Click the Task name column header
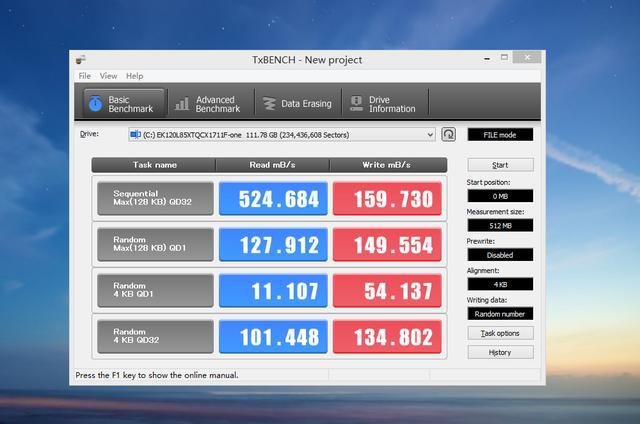 (154, 165)
